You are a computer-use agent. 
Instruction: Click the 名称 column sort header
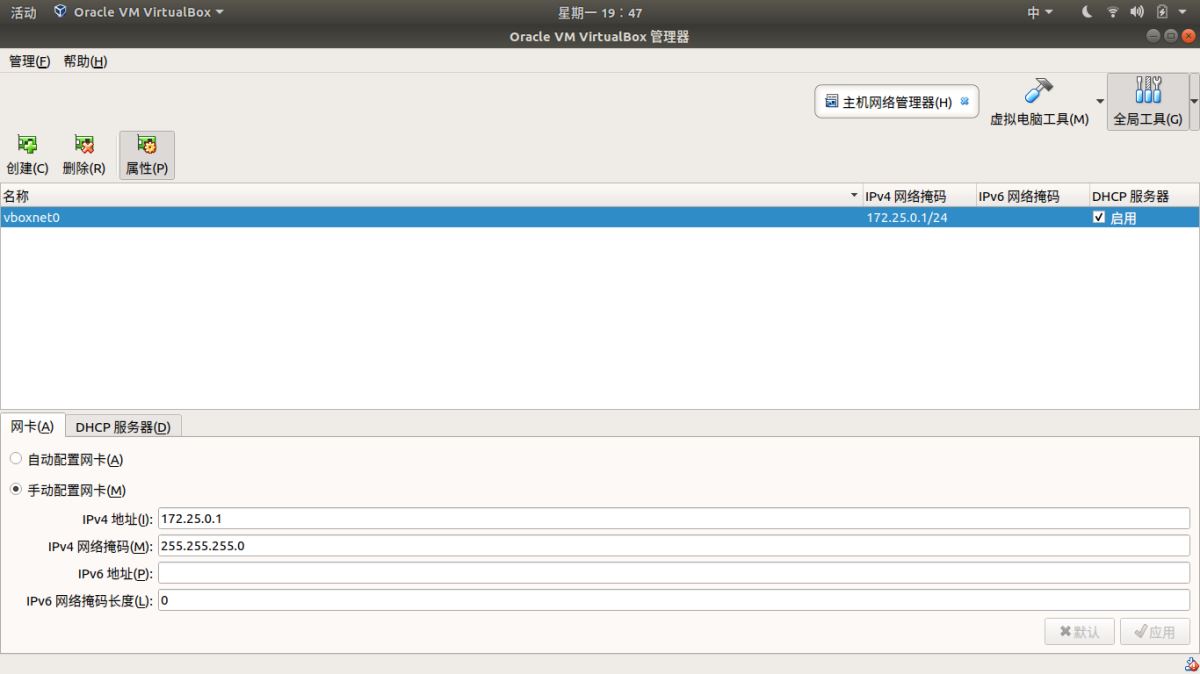tap(431, 196)
